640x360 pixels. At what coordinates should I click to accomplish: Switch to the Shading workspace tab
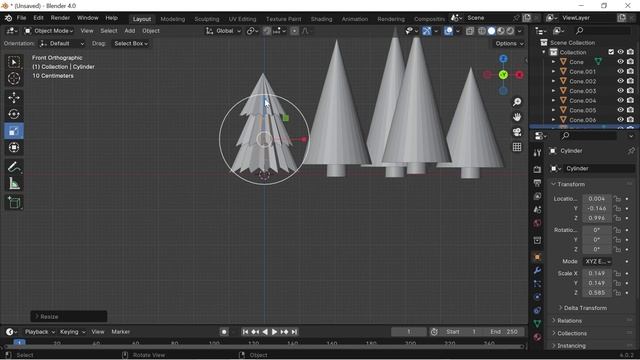[321, 19]
